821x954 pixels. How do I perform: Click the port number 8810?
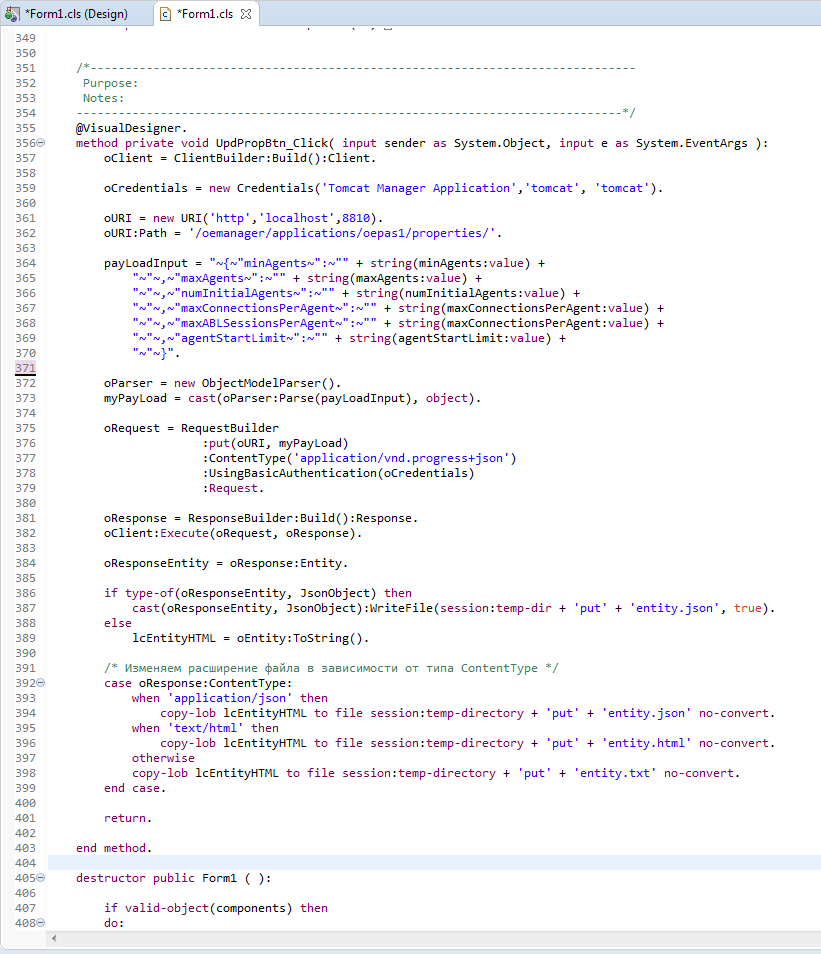pos(356,218)
